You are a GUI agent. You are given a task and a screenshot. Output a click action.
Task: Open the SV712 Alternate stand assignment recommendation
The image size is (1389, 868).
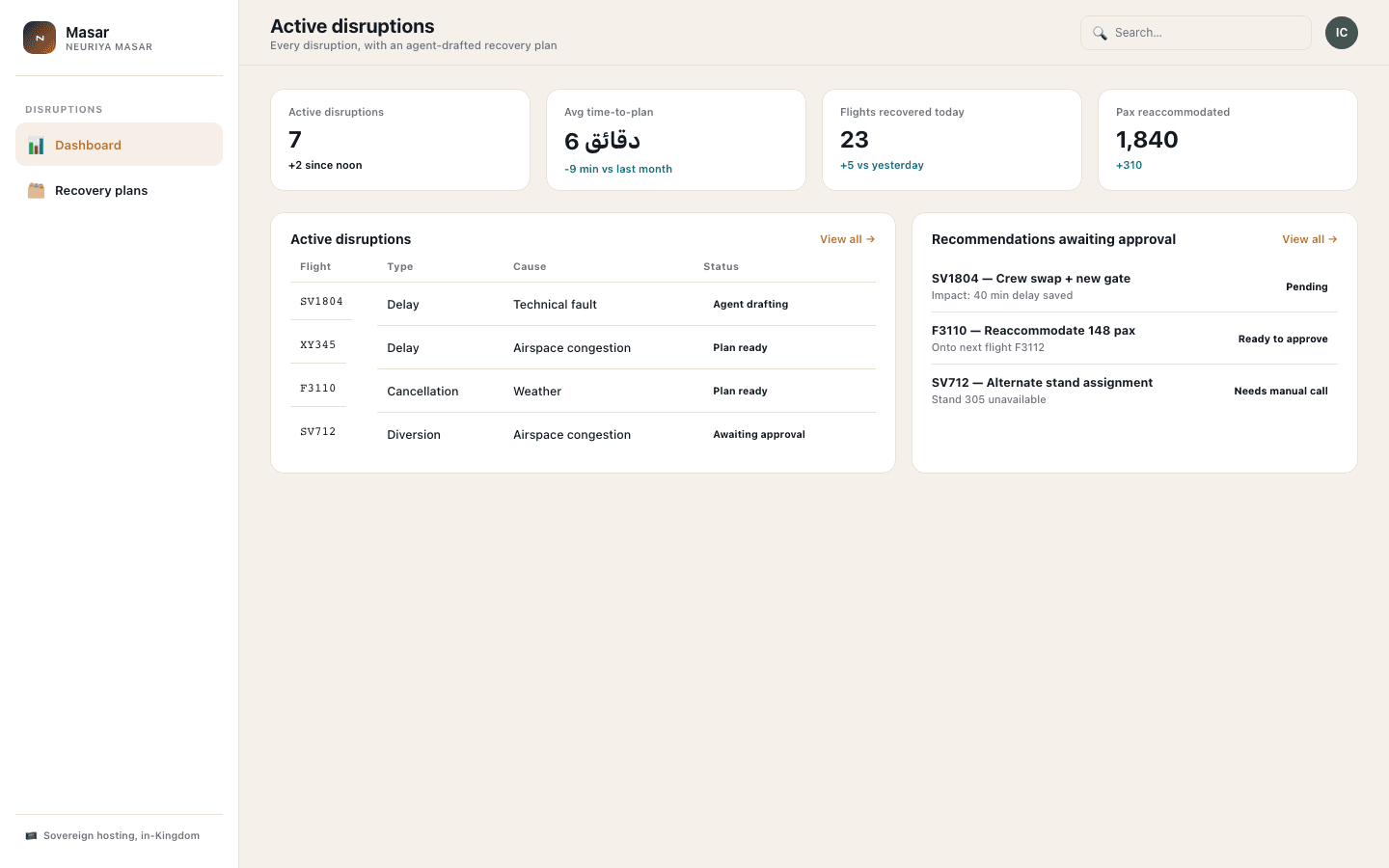1134,391
